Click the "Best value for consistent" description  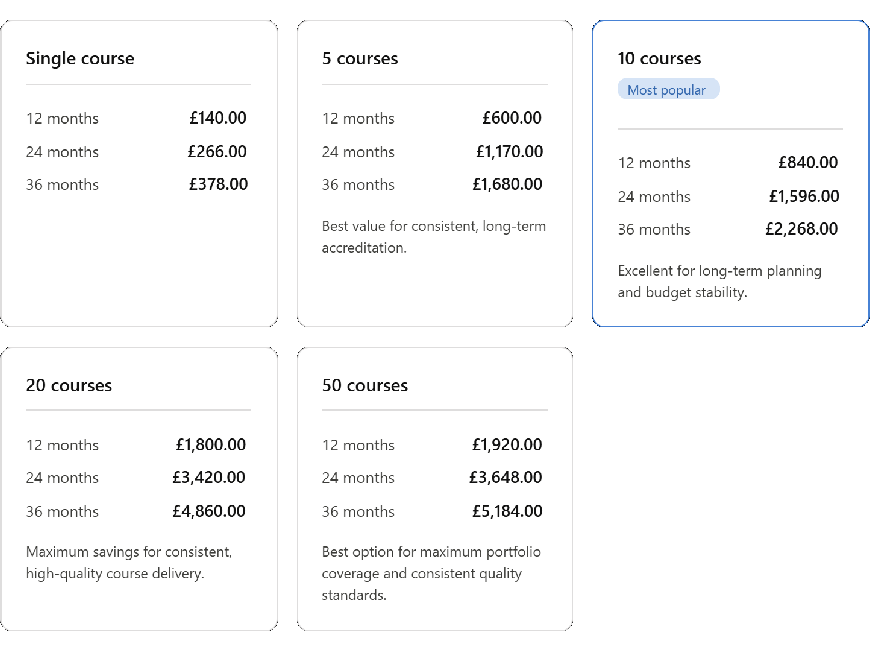point(434,237)
